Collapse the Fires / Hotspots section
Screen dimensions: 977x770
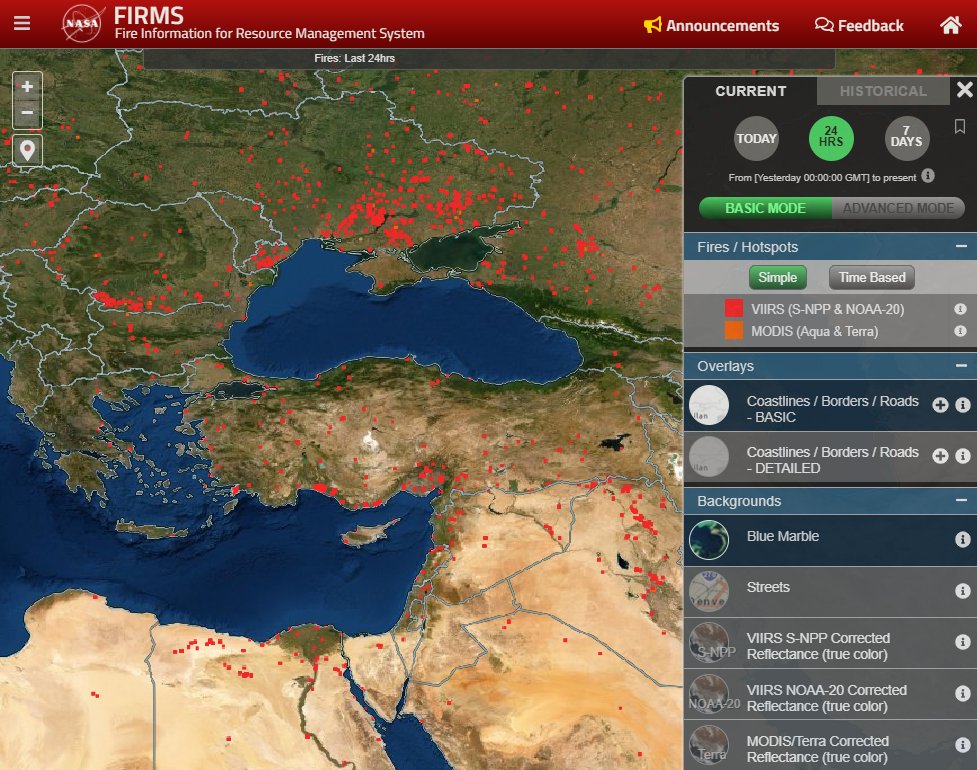click(960, 247)
